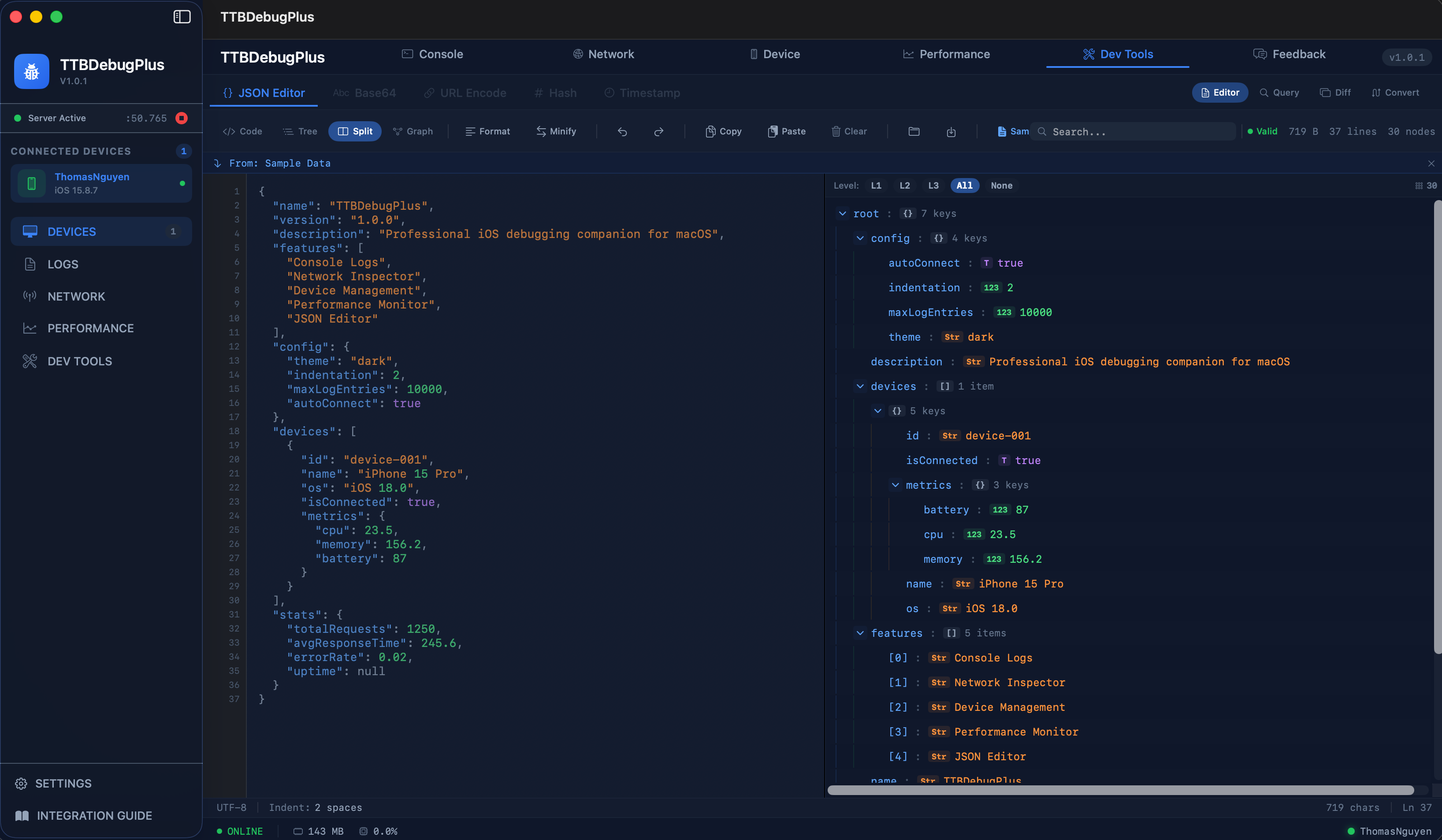Viewport: 1442px width, 840px height.
Task: Paste content into the editor
Action: point(787,131)
